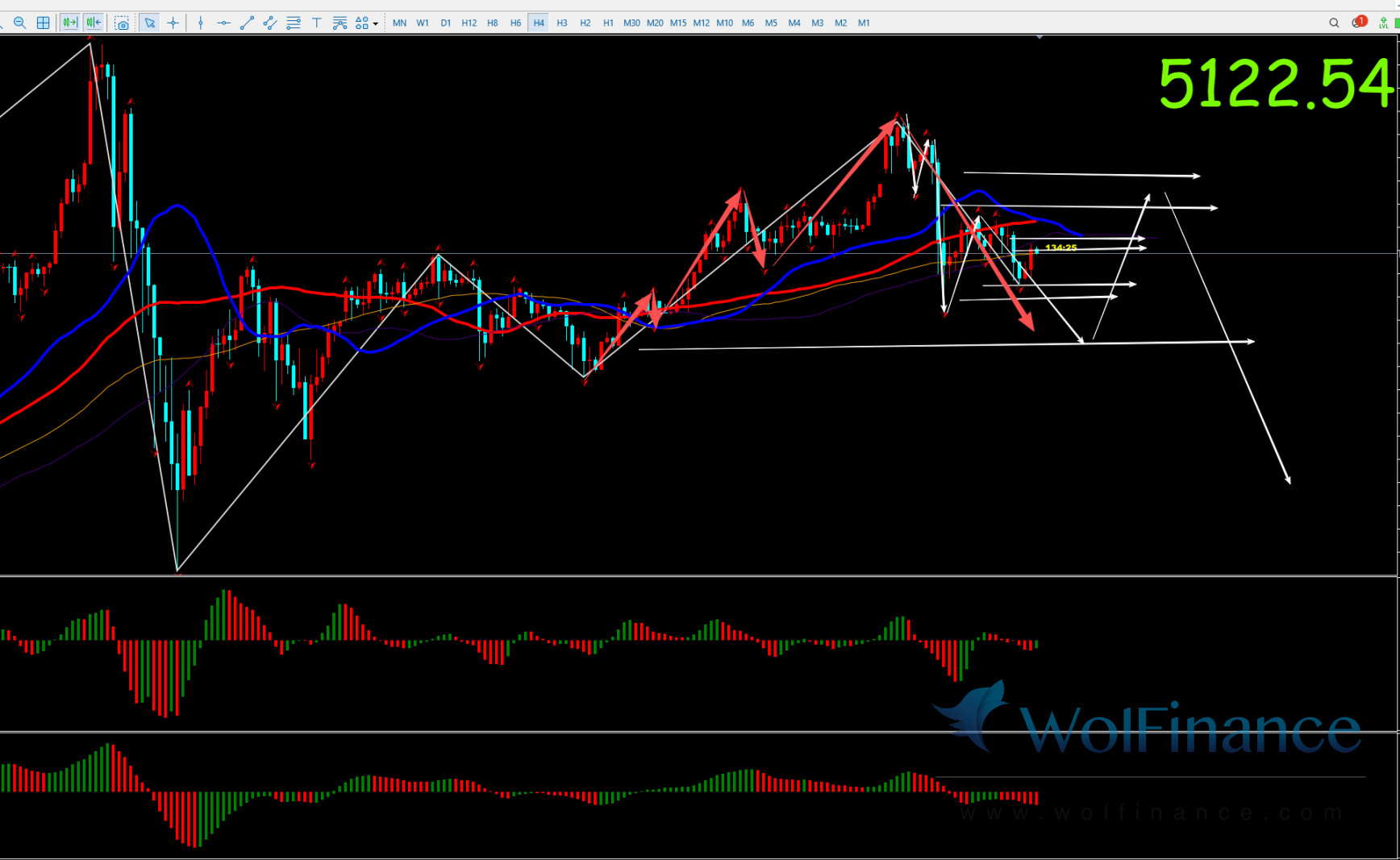Select the H1 timeframe button
The image size is (1400, 860).
[608, 23]
